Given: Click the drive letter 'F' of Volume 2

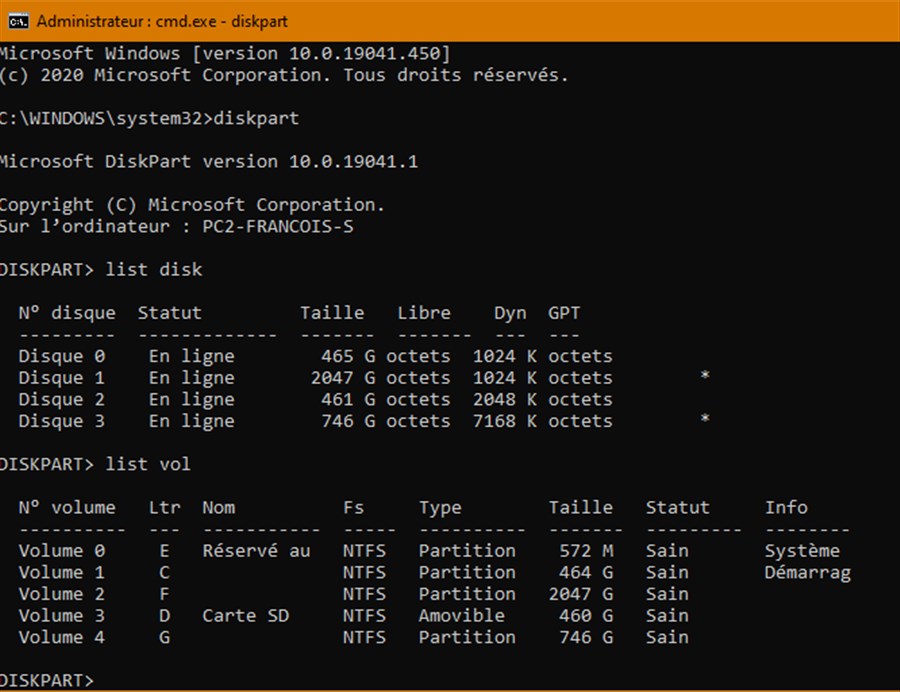Looking at the screenshot, I should (x=164, y=594).
